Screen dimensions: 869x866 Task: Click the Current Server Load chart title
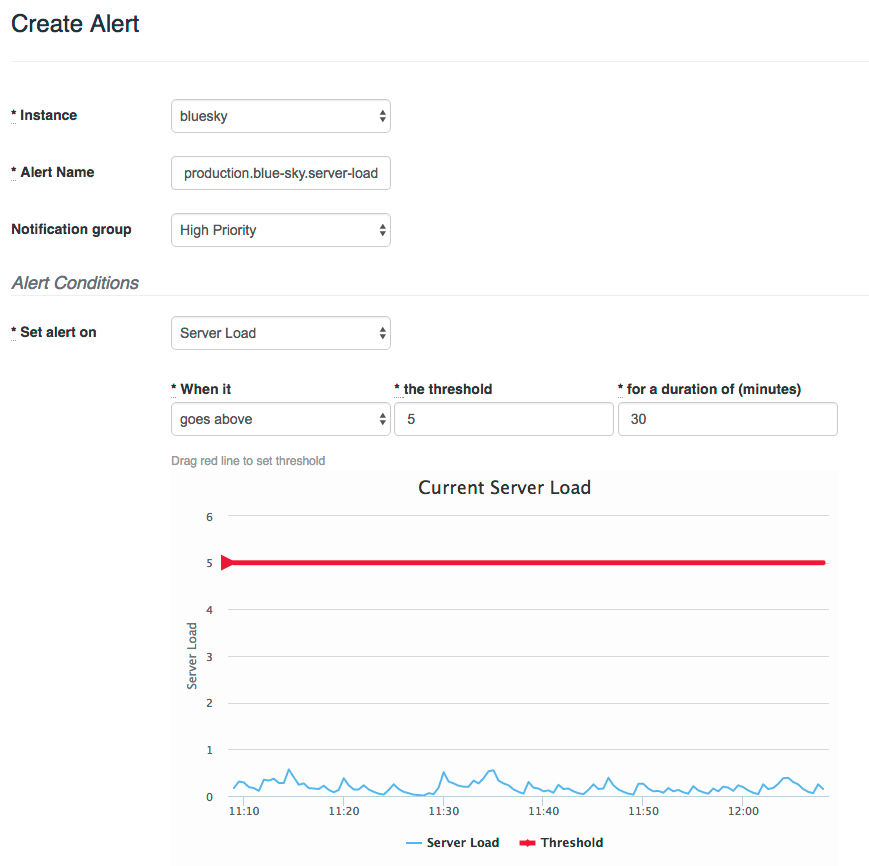click(x=504, y=488)
